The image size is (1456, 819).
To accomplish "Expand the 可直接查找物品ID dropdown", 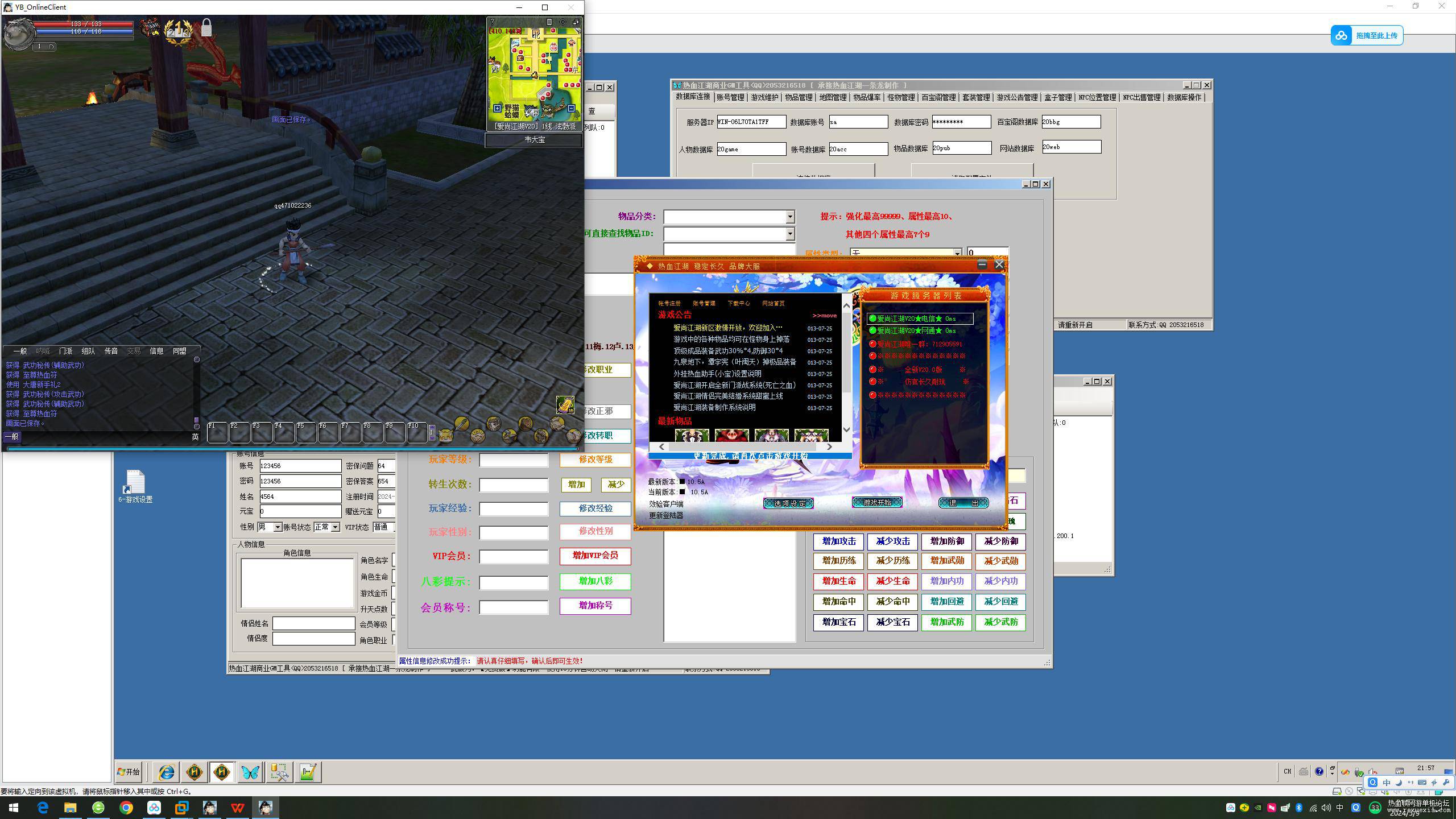I will (789, 234).
